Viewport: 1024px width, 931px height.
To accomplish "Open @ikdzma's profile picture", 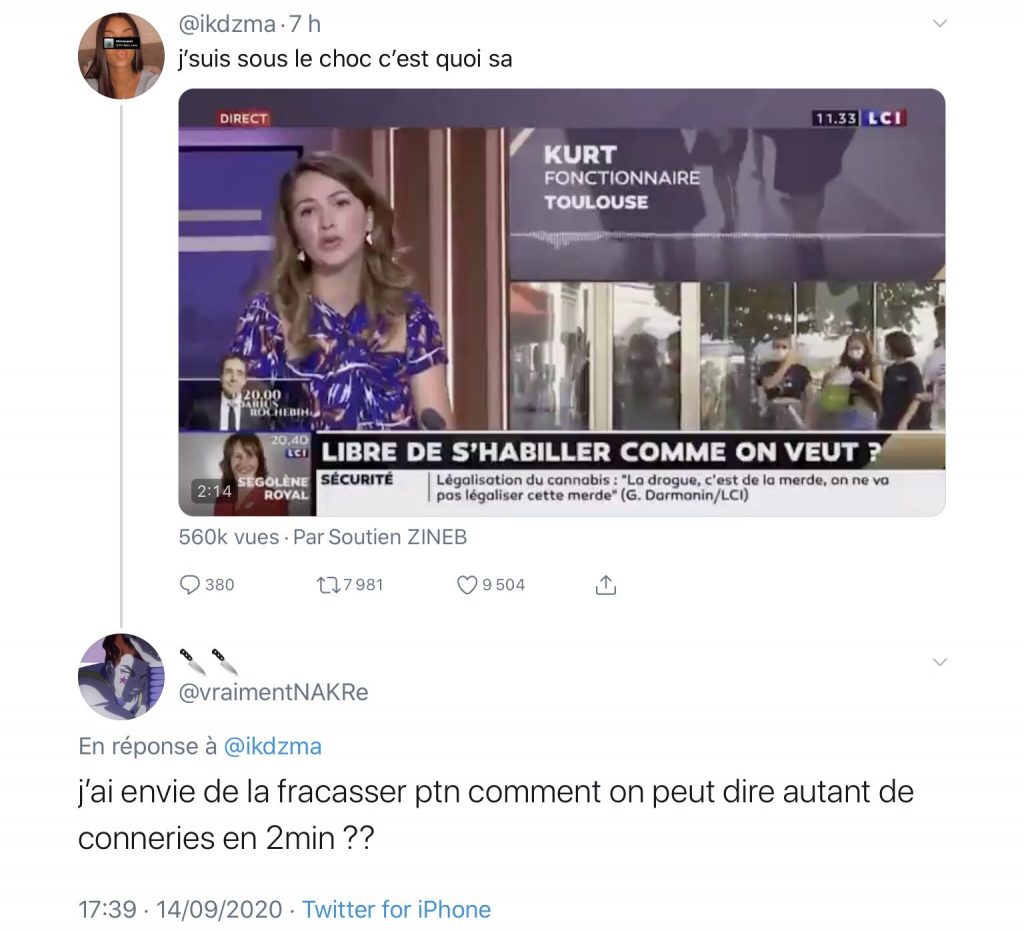I will [121, 55].
